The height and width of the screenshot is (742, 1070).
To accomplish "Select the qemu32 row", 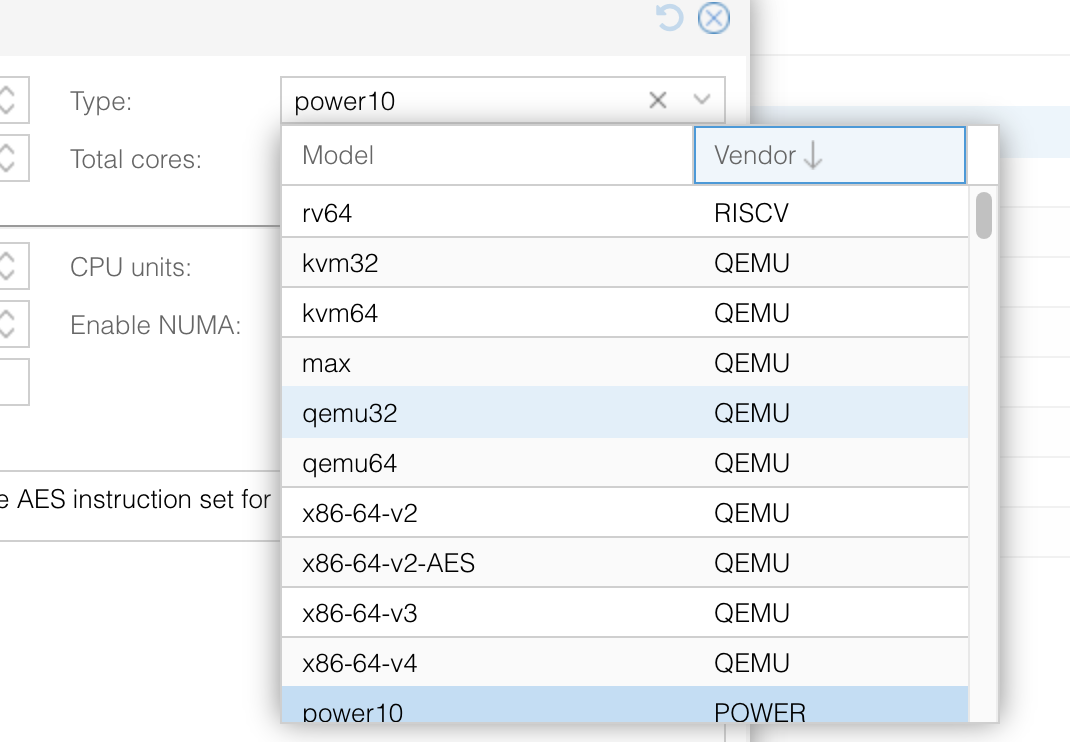I will (x=625, y=412).
